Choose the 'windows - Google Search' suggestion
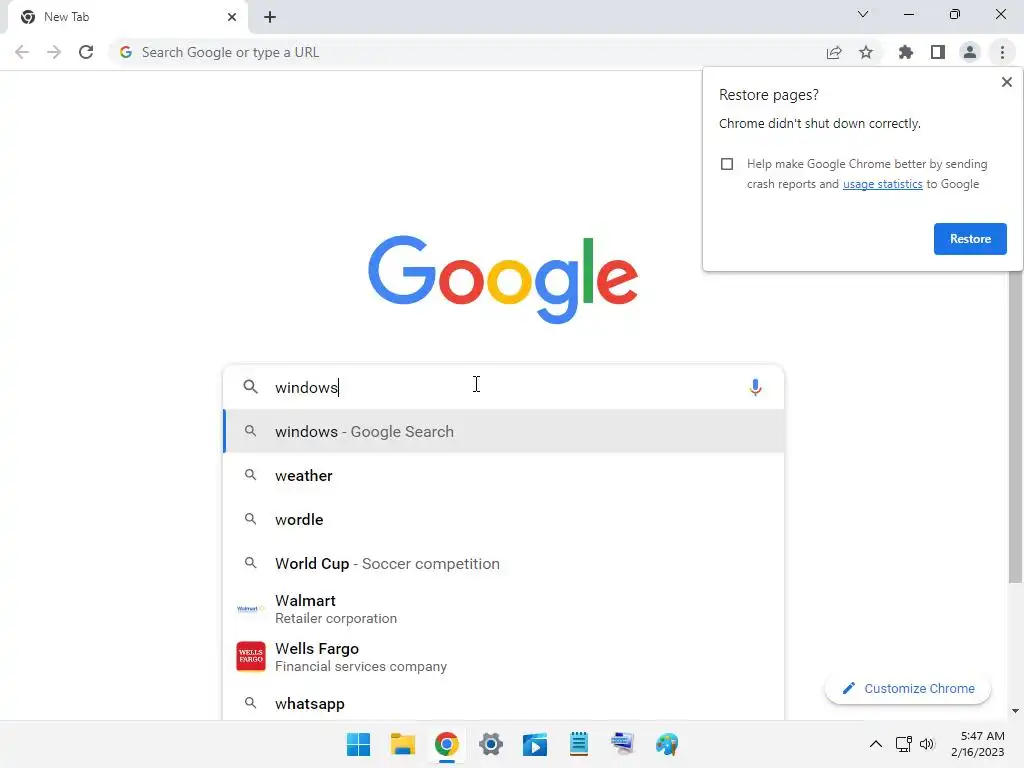Viewport: 1024px width, 768px height. tap(503, 431)
